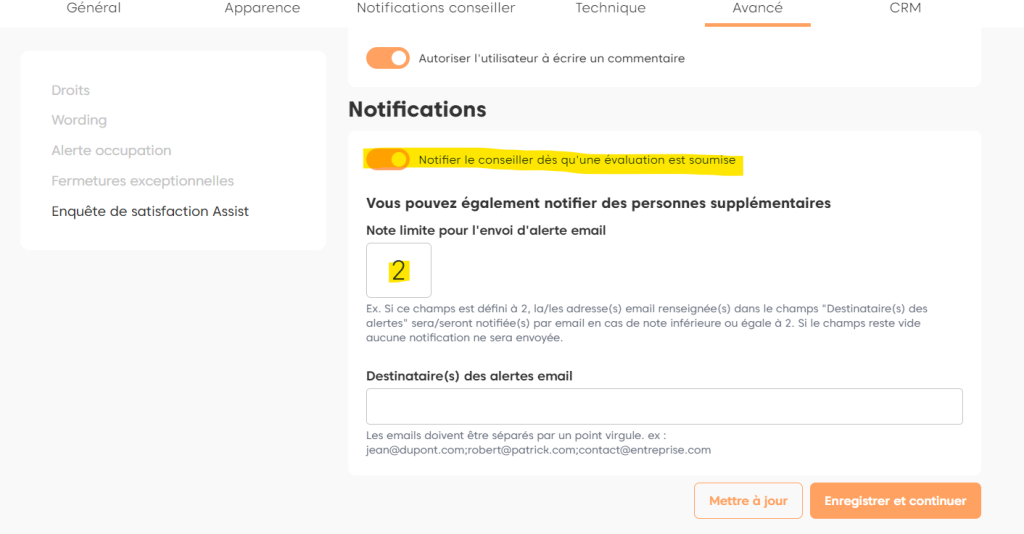Select the Avancé tab
The height and width of the screenshot is (534, 1024).
pos(757,8)
